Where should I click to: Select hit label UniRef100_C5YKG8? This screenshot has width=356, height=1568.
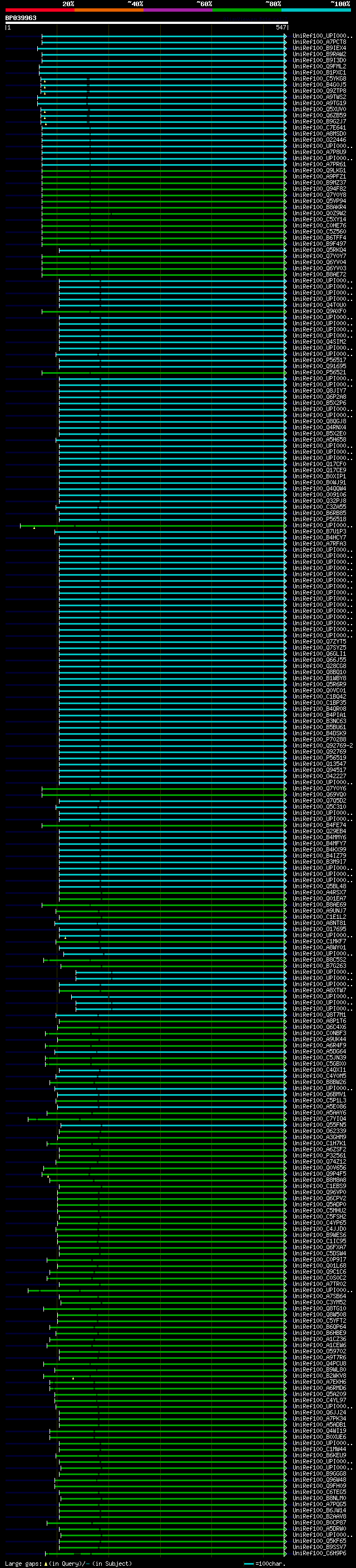(x=319, y=78)
